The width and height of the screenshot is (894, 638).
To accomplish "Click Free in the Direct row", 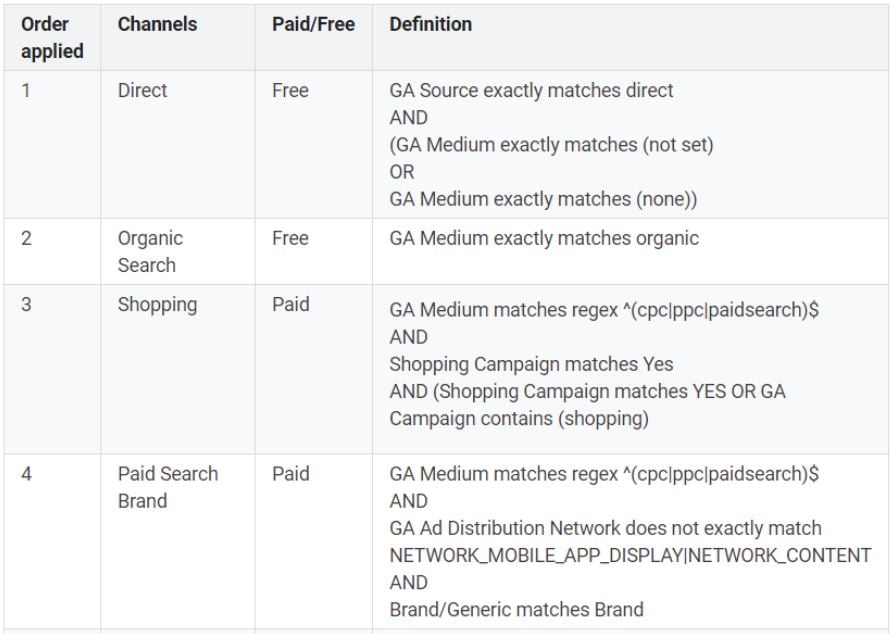I will pos(290,91).
